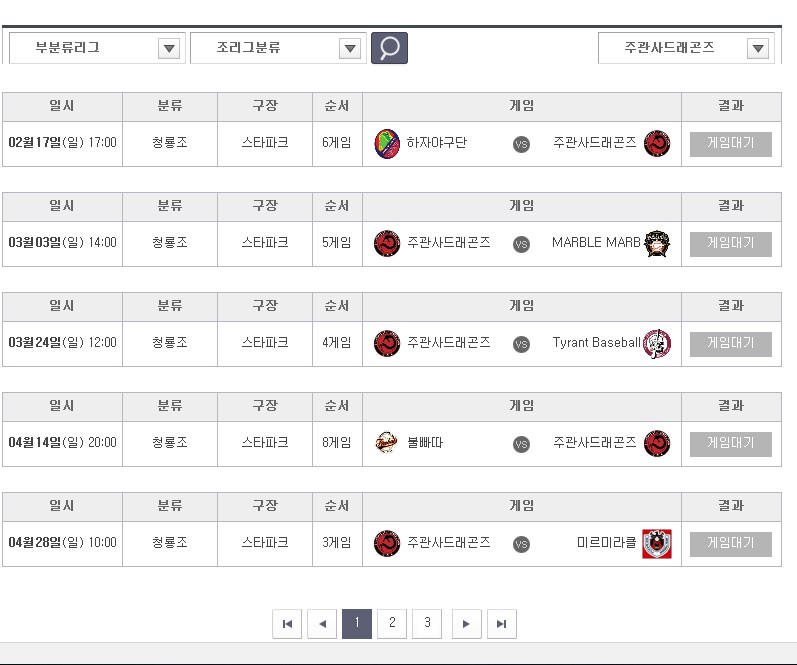Go to the previous page arrow
The image size is (797, 665).
(322, 624)
